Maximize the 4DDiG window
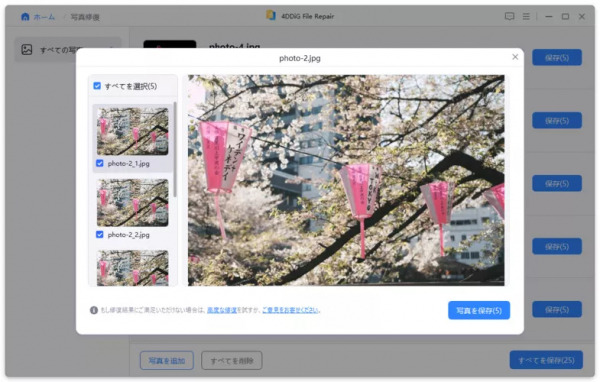600x382 pixels. point(565,16)
